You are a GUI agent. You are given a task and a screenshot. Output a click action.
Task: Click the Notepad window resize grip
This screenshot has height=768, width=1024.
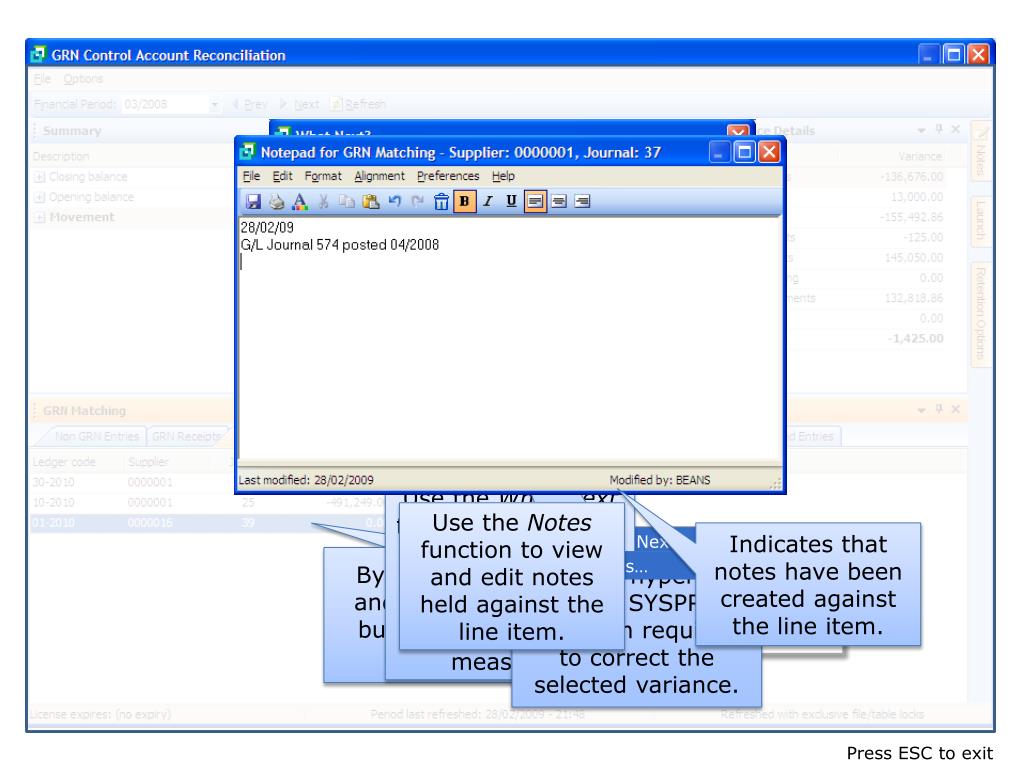coord(776,484)
